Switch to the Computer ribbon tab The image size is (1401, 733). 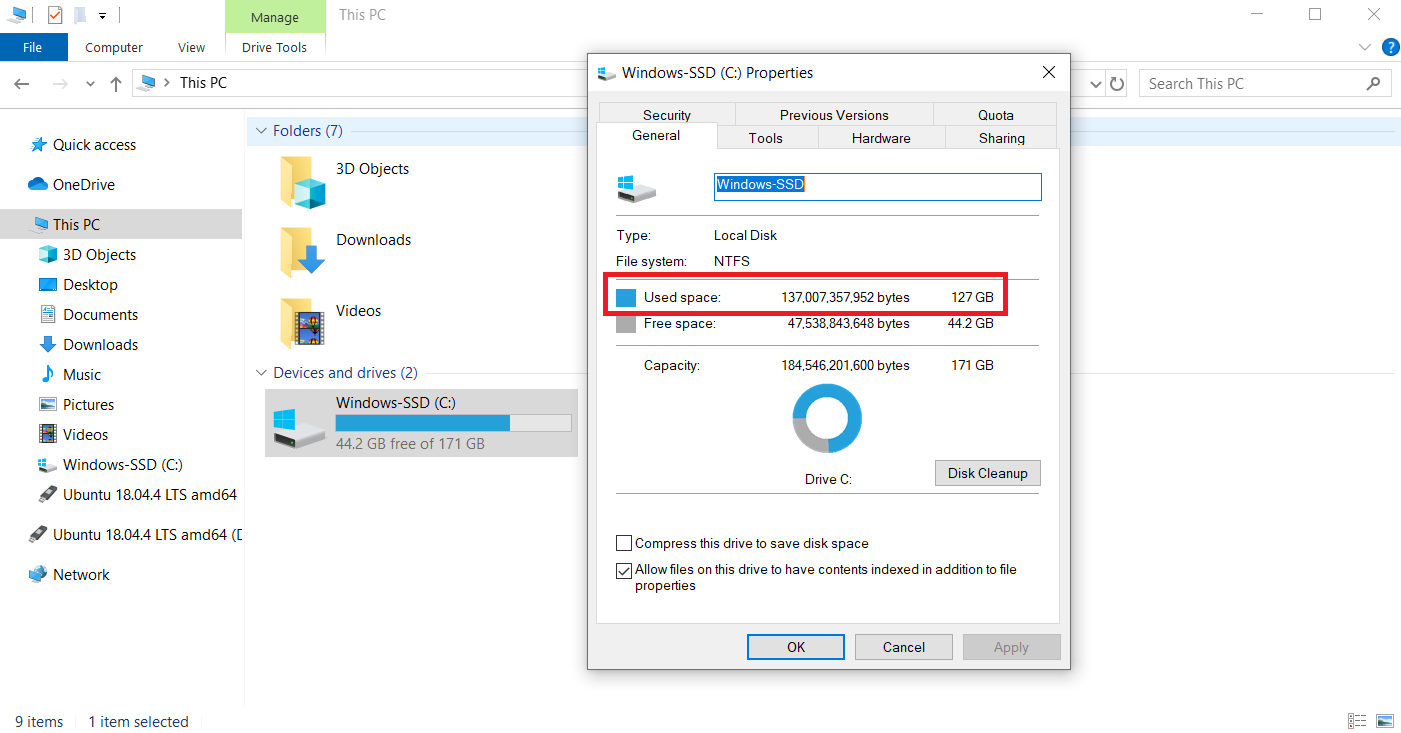114,47
